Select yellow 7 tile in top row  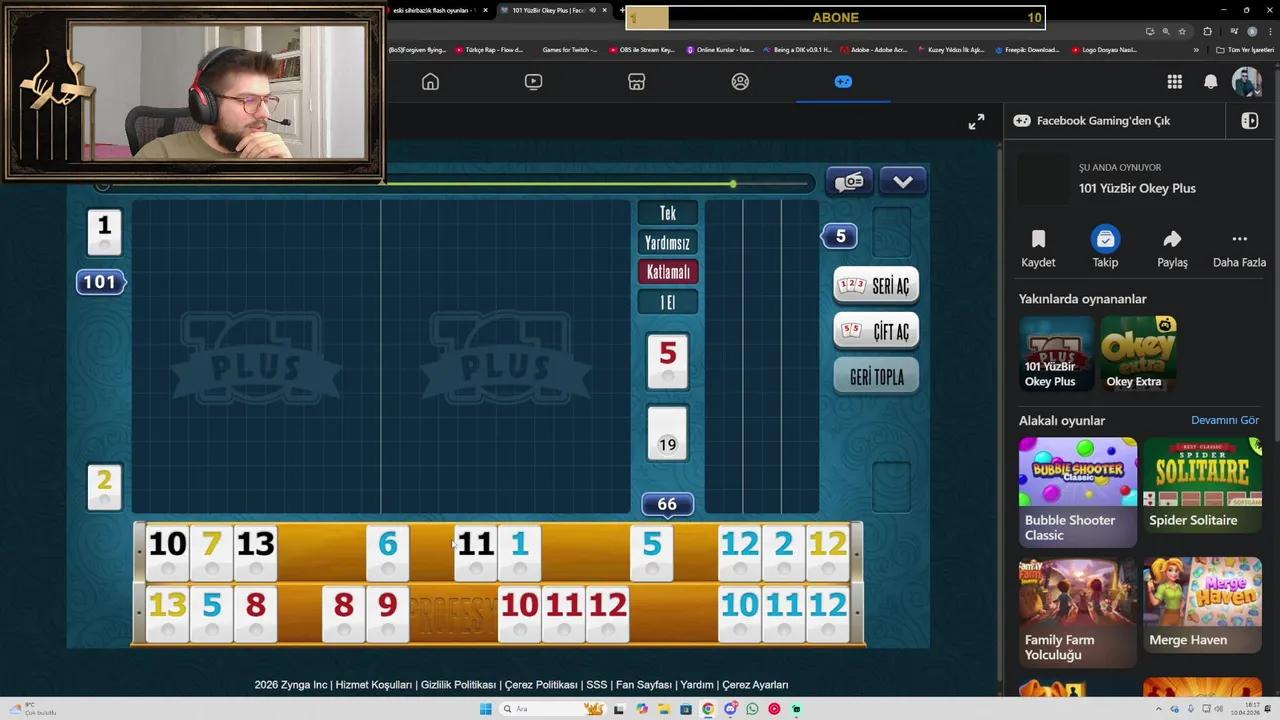coord(211,554)
